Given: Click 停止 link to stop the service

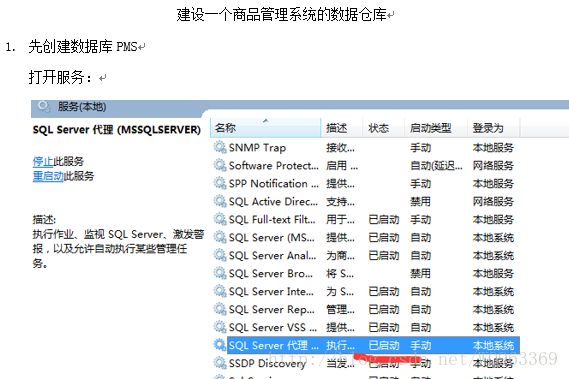Looking at the screenshot, I should (43, 161).
